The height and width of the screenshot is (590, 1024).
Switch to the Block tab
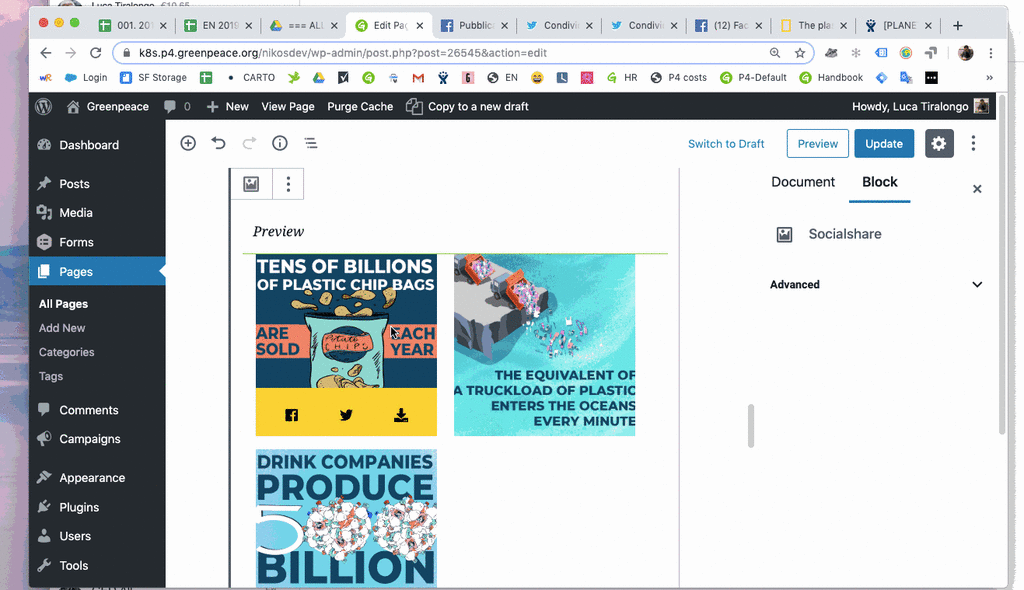pyautogui.click(x=880, y=182)
